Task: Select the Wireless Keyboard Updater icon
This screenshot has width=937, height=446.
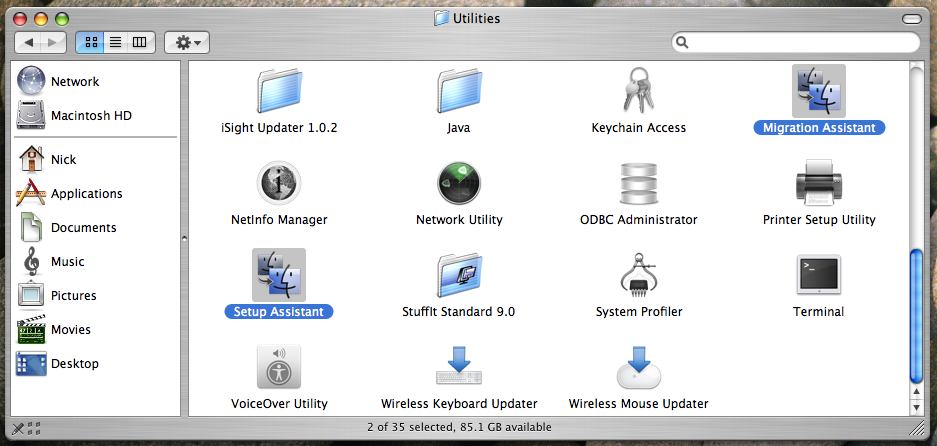Action: [x=459, y=365]
